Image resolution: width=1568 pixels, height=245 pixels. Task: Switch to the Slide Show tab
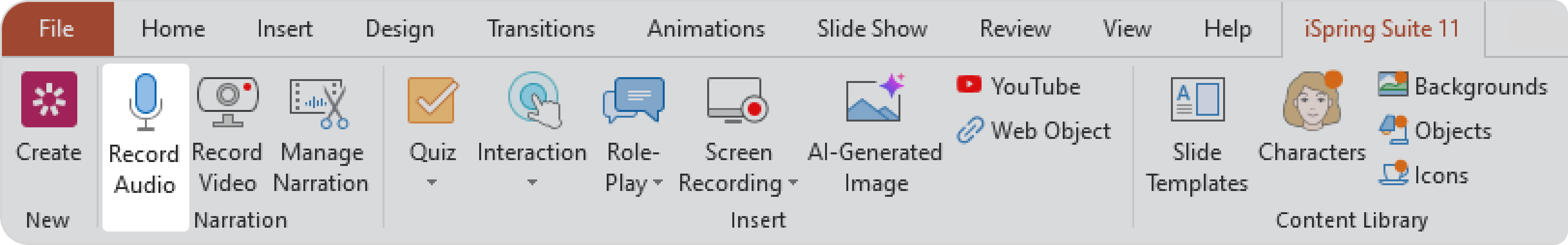click(871, 28)
